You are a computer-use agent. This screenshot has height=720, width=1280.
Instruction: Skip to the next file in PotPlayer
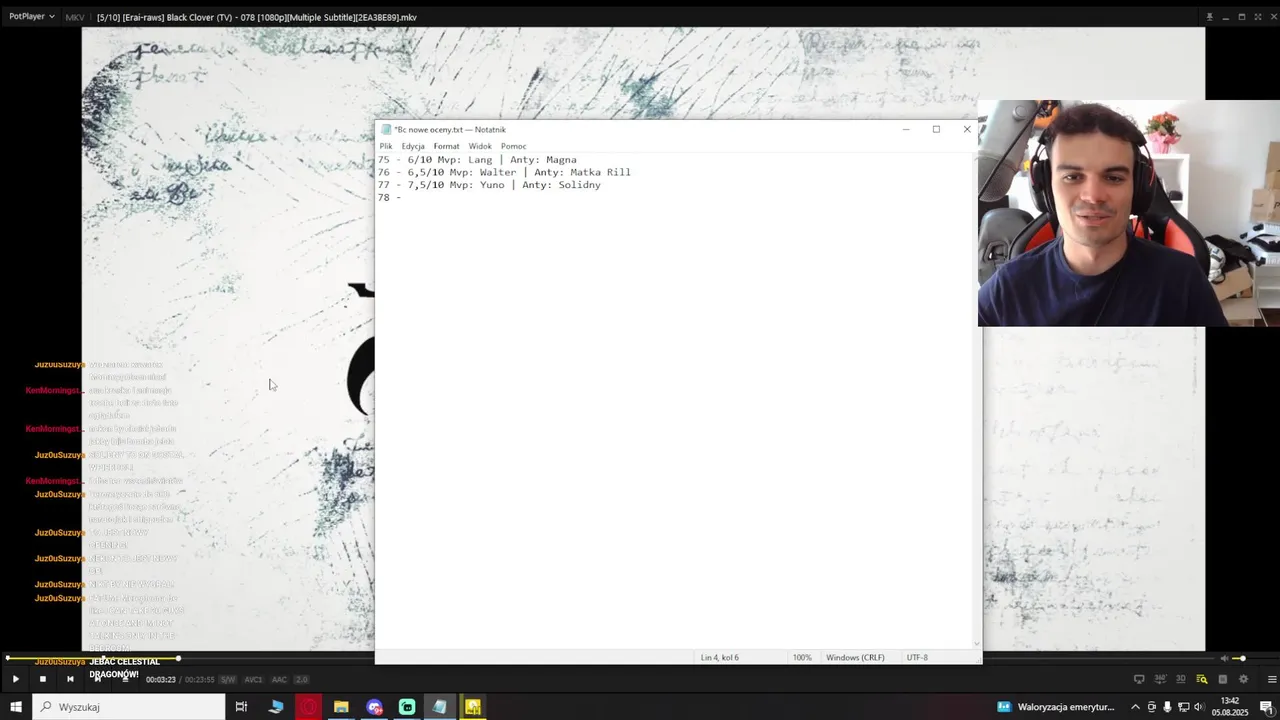(x=97, y=679)
